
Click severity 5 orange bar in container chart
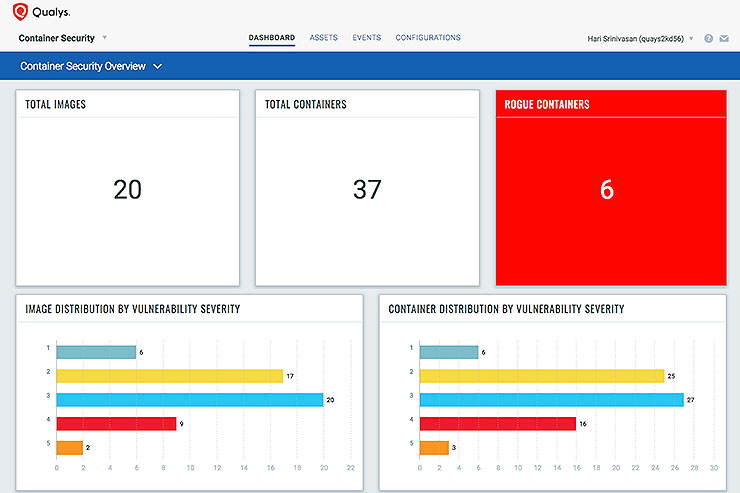tap(435, 448)
